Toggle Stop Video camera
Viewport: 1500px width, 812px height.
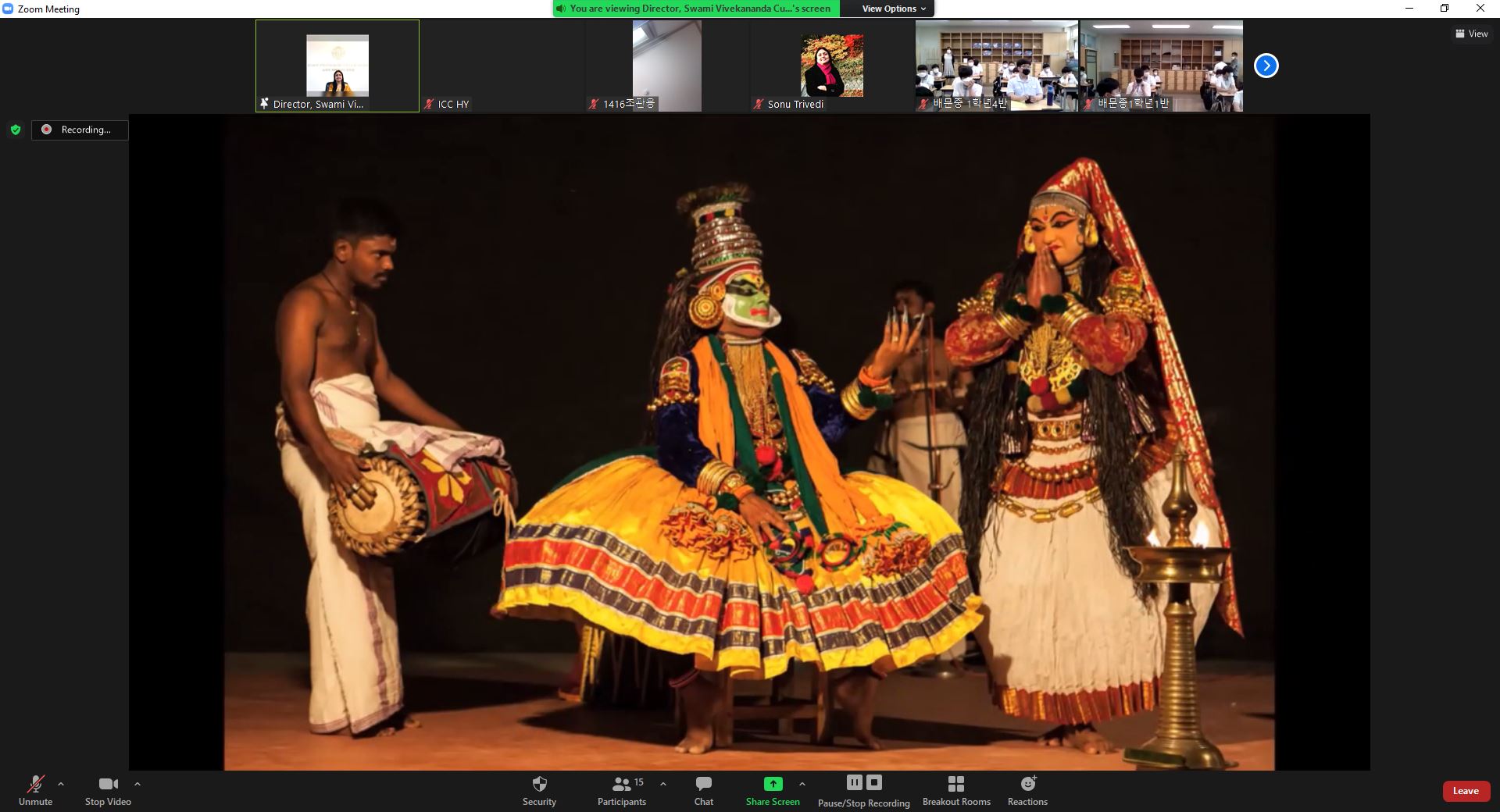[x=108, y=790]
